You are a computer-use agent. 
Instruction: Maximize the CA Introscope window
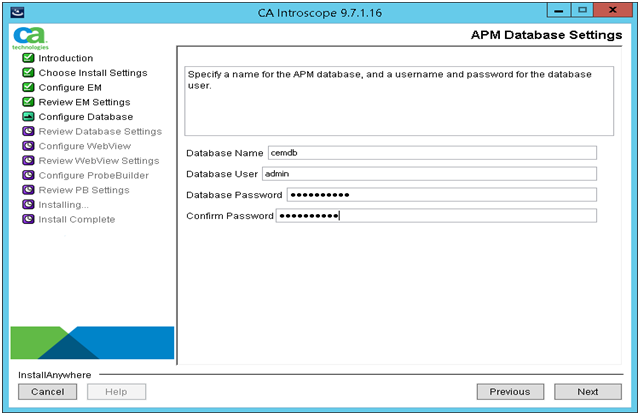click(582, 10)
